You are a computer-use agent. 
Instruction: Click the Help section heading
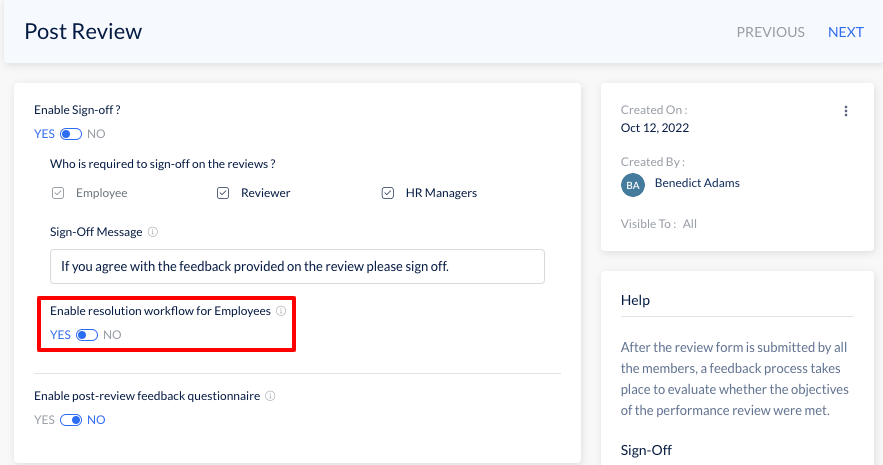pyautogui.click(x=635, y=300)
